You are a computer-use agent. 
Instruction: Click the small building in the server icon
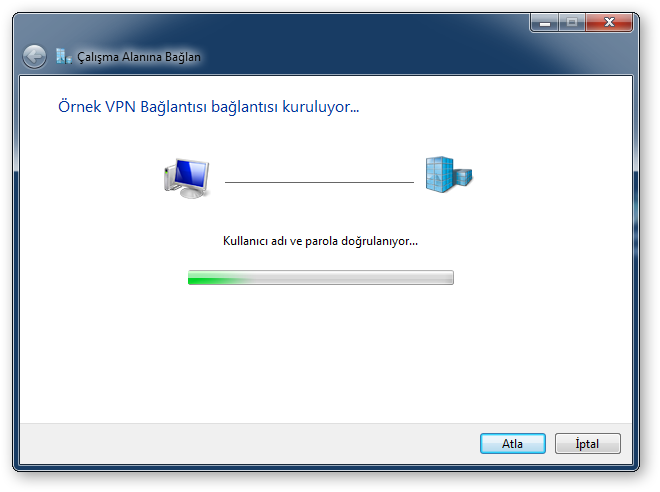[463, 177]
